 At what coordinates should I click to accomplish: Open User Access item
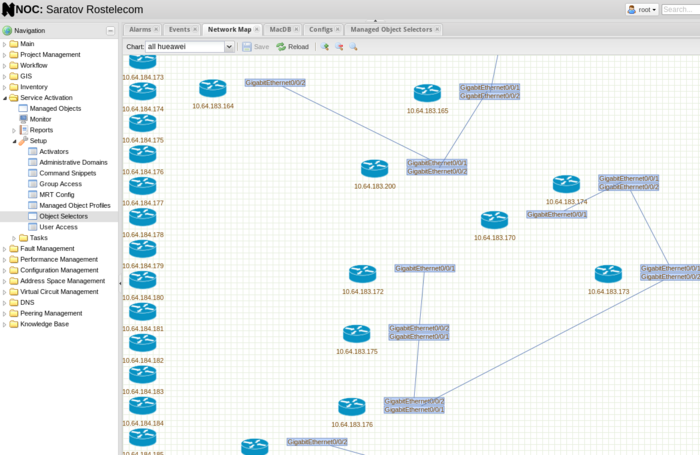point(58,227)
